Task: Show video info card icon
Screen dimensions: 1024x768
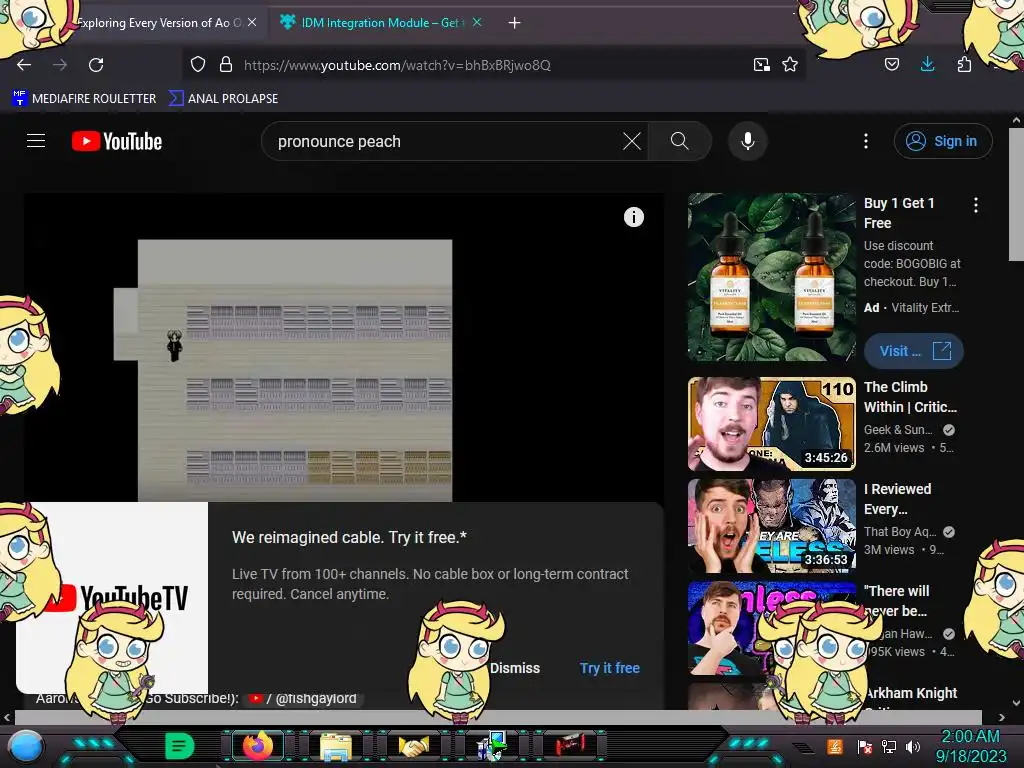Action: tap(633, 217)
